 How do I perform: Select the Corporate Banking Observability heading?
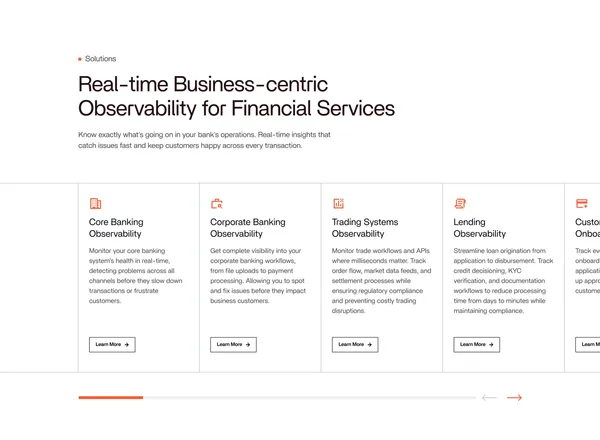point(248,228)
